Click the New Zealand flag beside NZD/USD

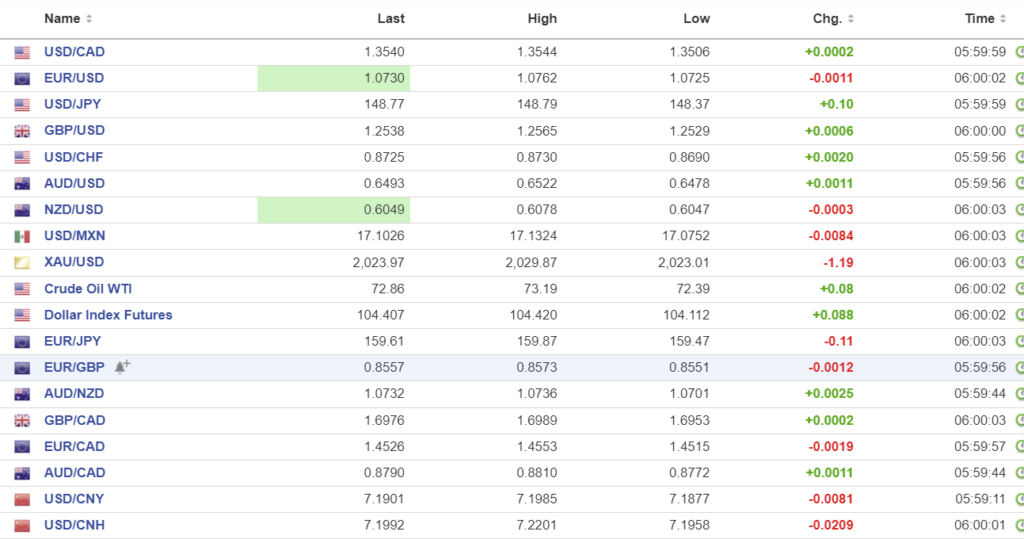(x=22, y=210)
